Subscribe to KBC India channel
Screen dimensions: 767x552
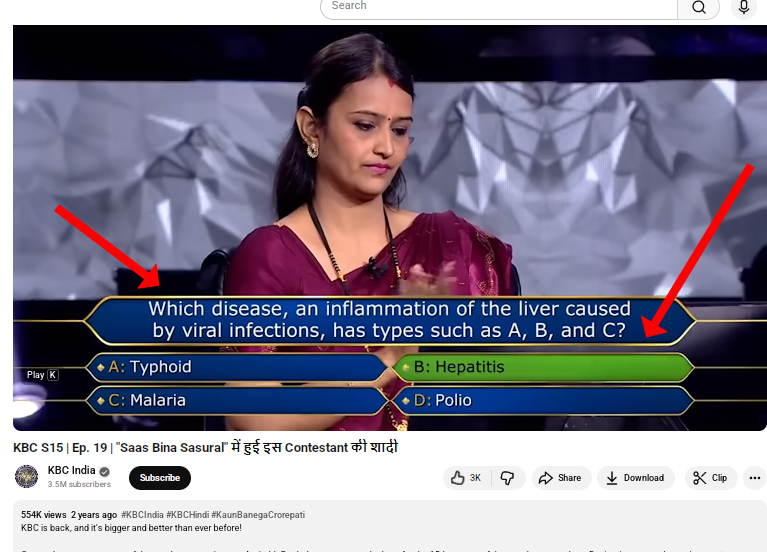[159, 478]
